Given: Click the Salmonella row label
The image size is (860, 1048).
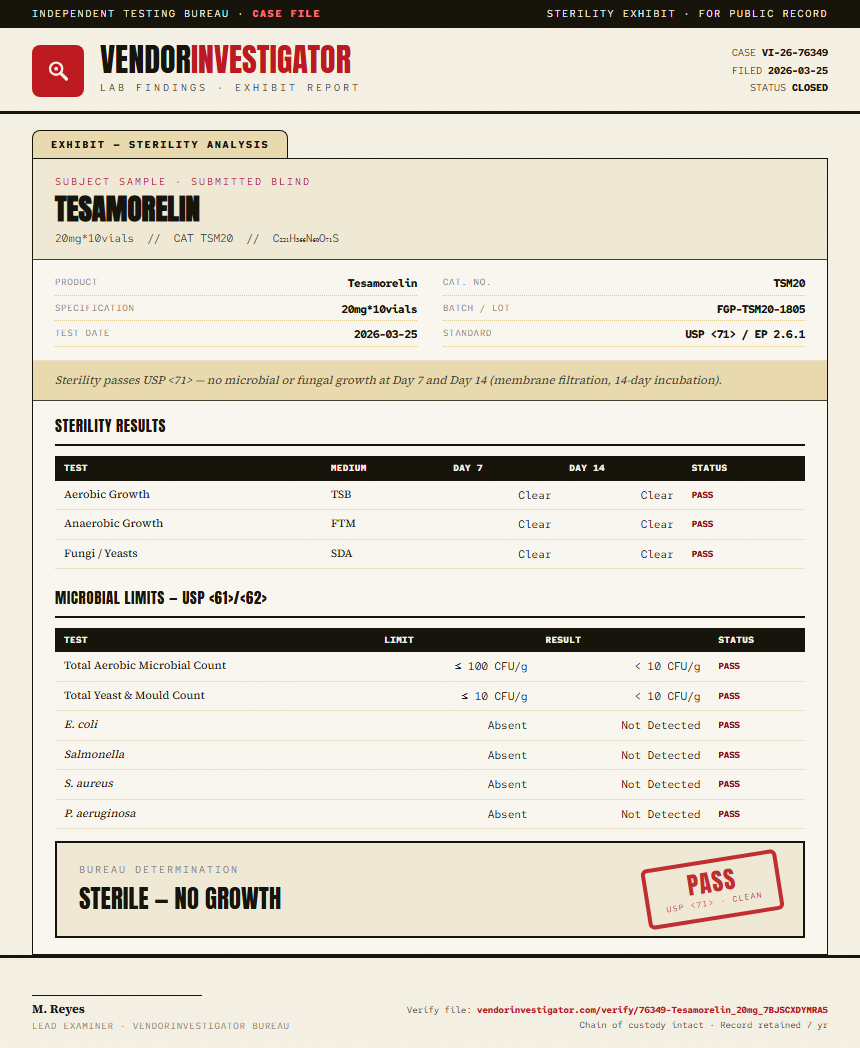Looking at the screenshot, I should pyautogui.click(x=94, y=755).
